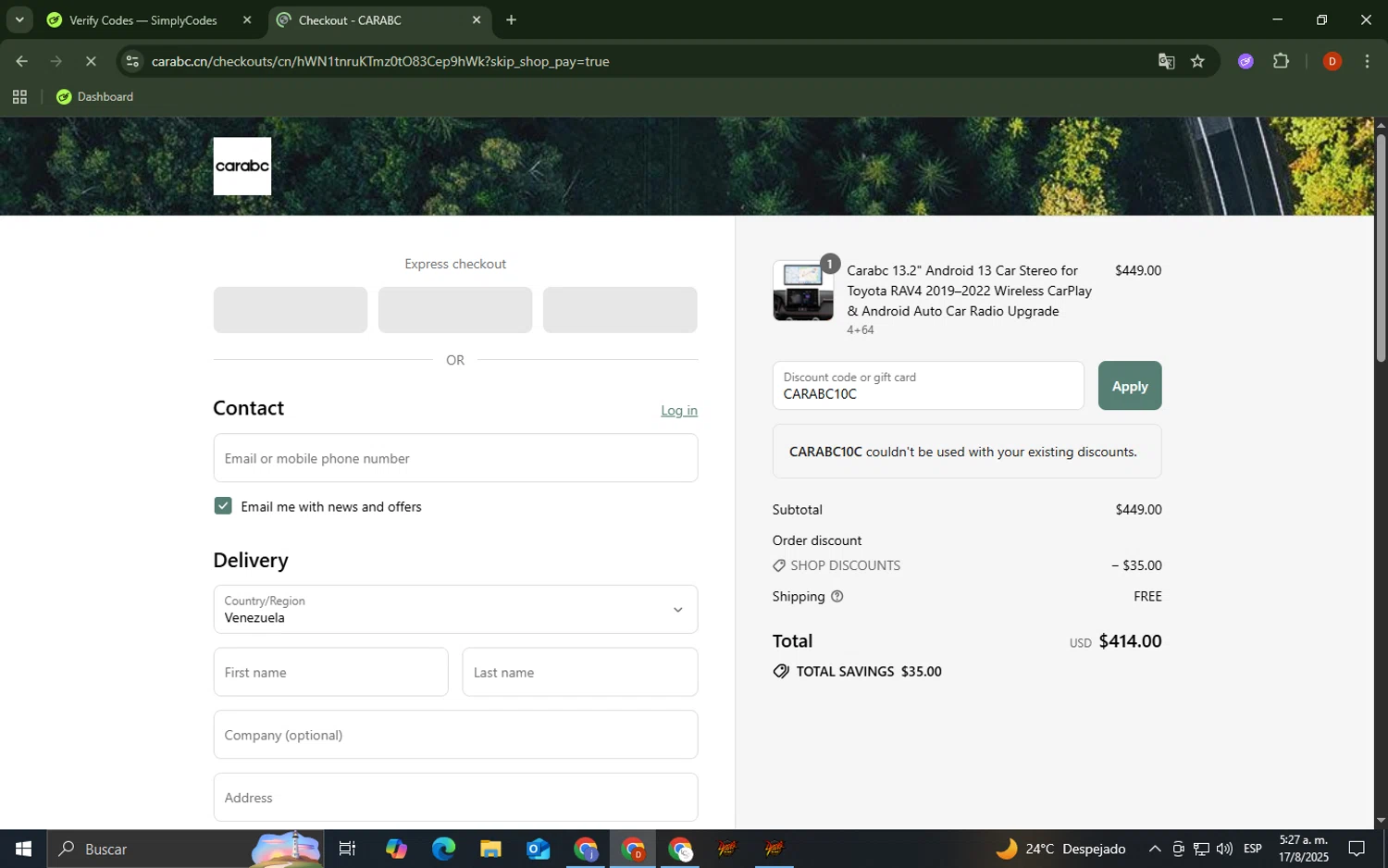Open Chrome three-dot menu
Image resolution: width=1388 pixels, height=868 pixels.
pos(1367,62)
